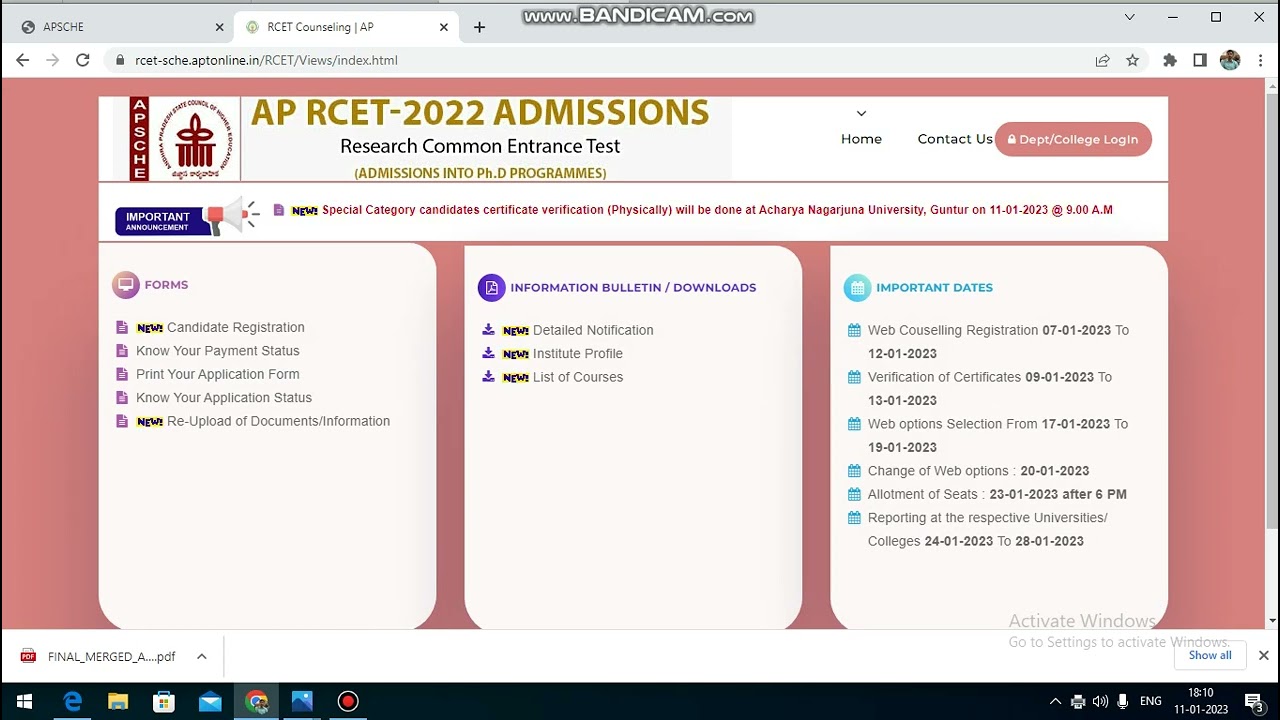Open options arrow for FINAL_MERGED download

pyautogui.click(x=201, y=656)
